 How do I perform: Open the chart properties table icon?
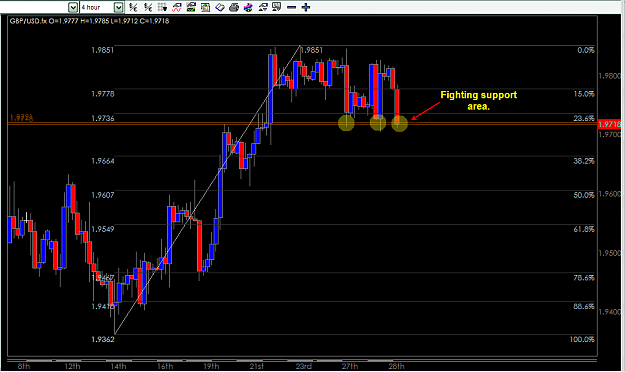(x=205, y=7)
